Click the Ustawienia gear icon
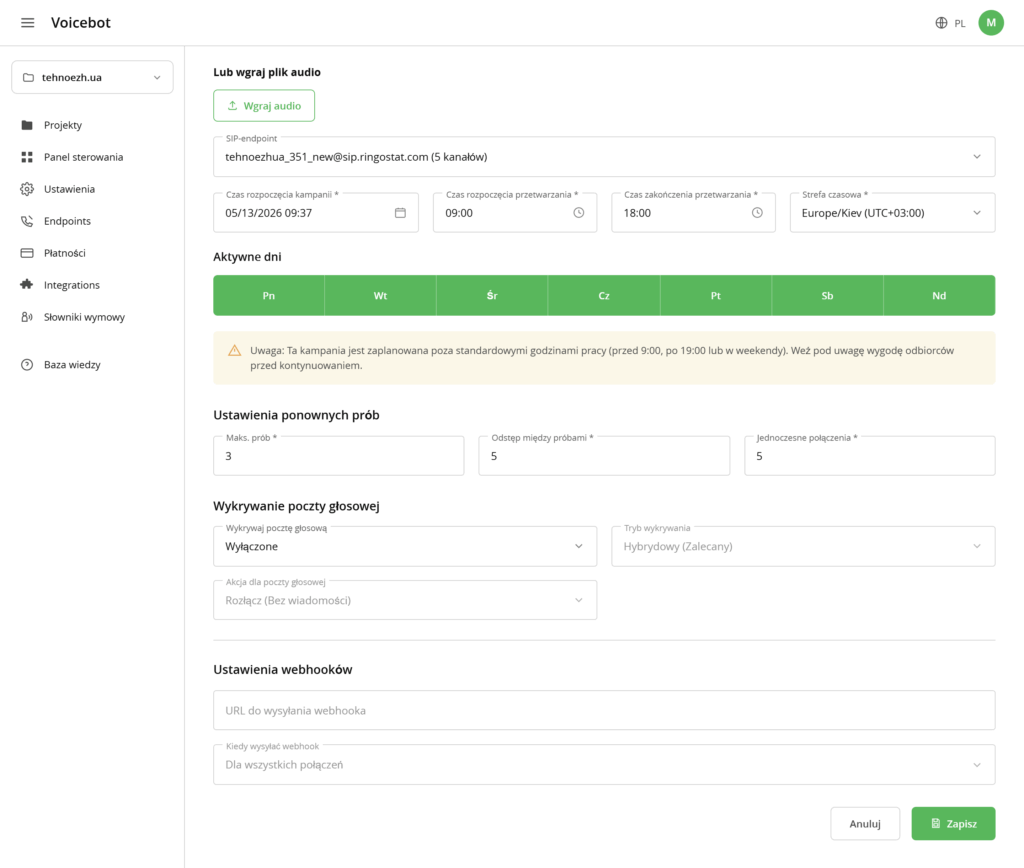The width and height of the screenshot is (1024, 868). [x=27, y=189]
